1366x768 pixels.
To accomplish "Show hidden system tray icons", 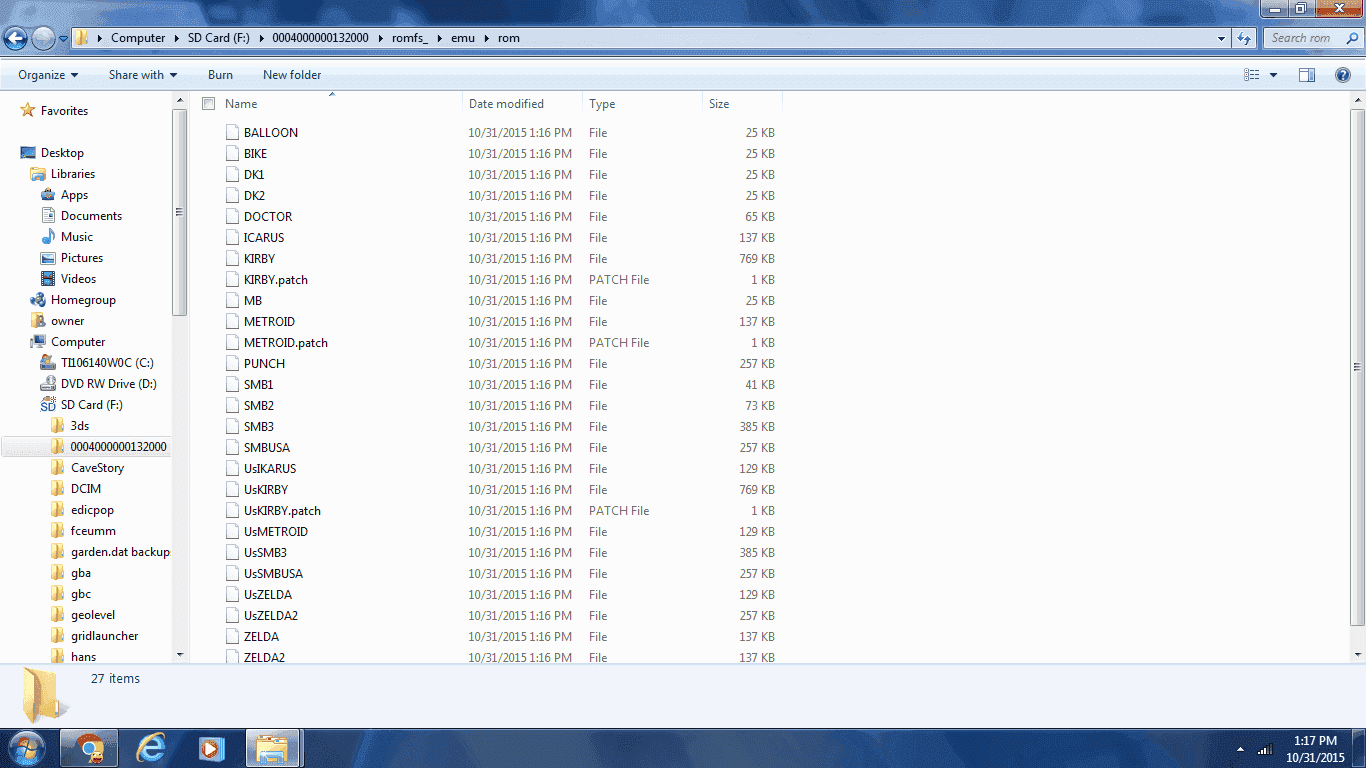I will click(1241, 749).
